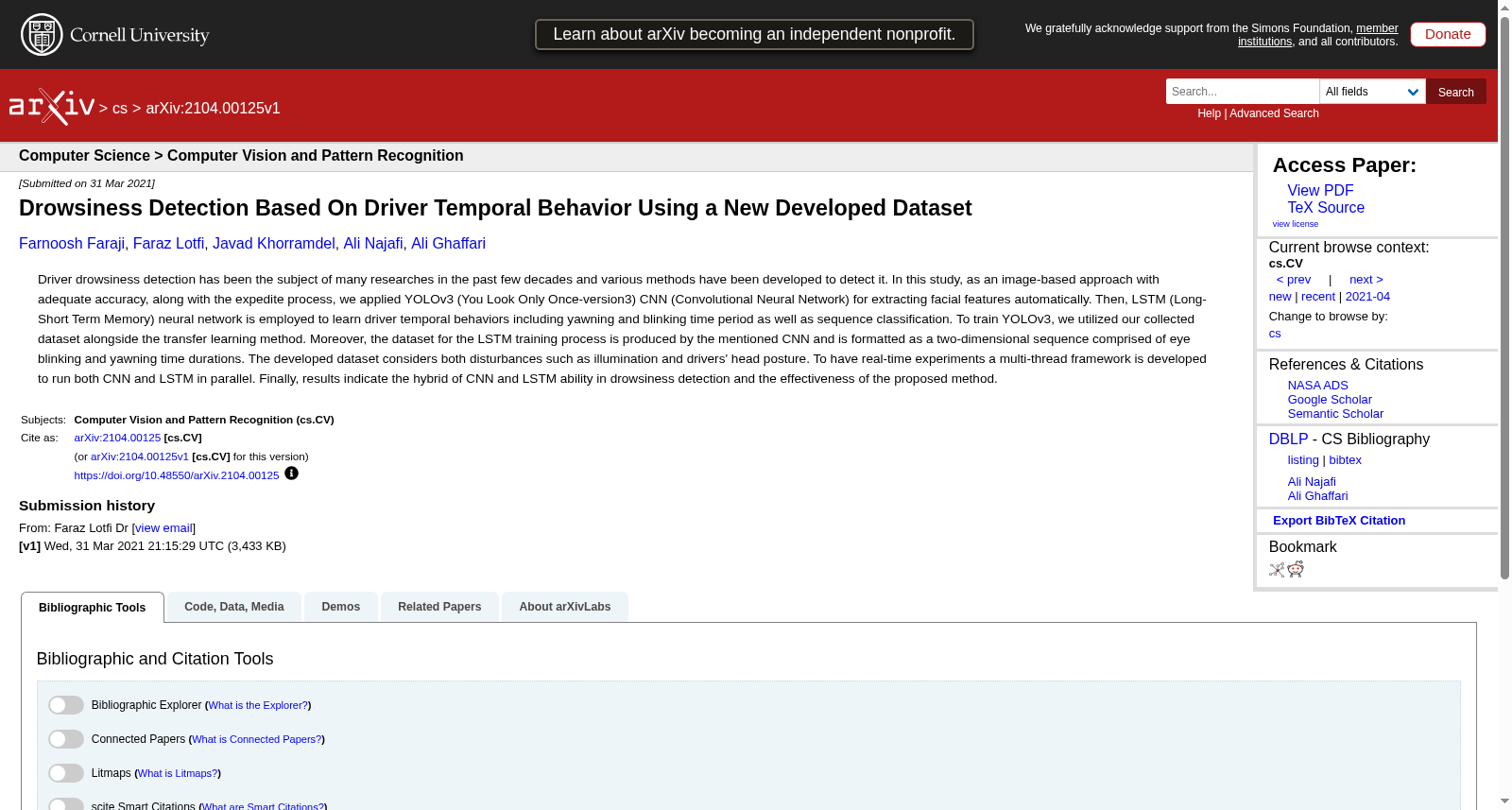This screenshot has width=1512, height=810.
Task: Open Export BibTeX Citation
Action: [1339, 521]
